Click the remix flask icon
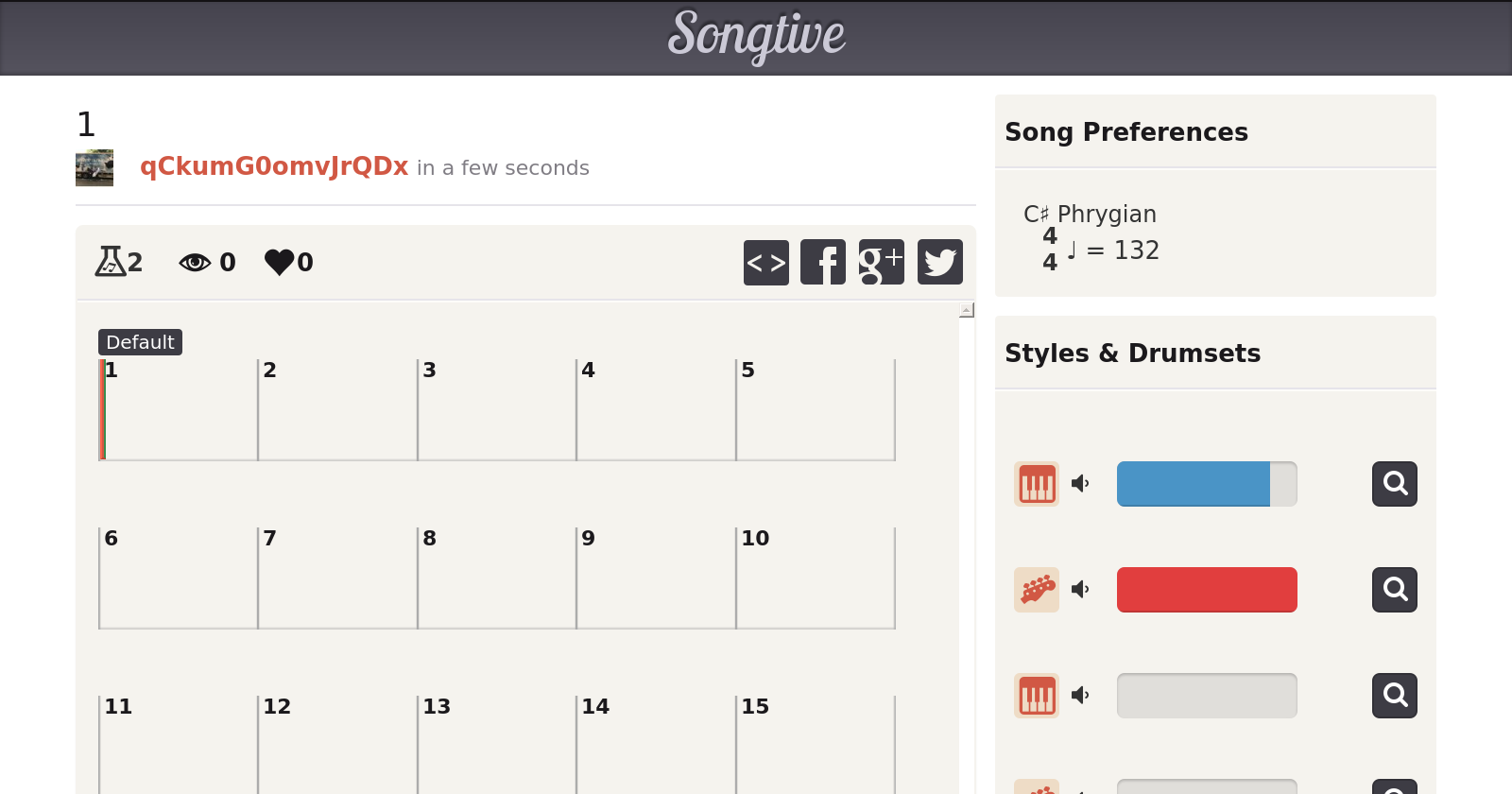 (x=111, y=262)
